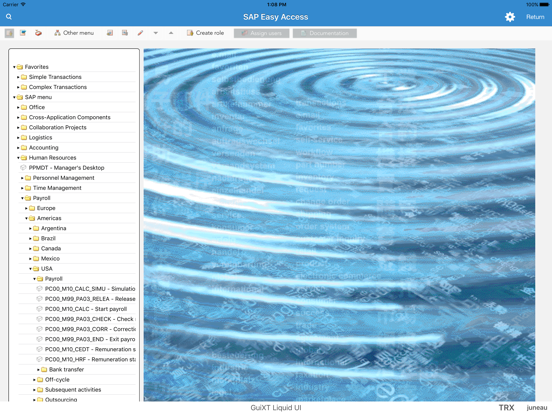Open the search magnifier in the header
The width and height of the screenshot is (552, 414).
(9, 17)
